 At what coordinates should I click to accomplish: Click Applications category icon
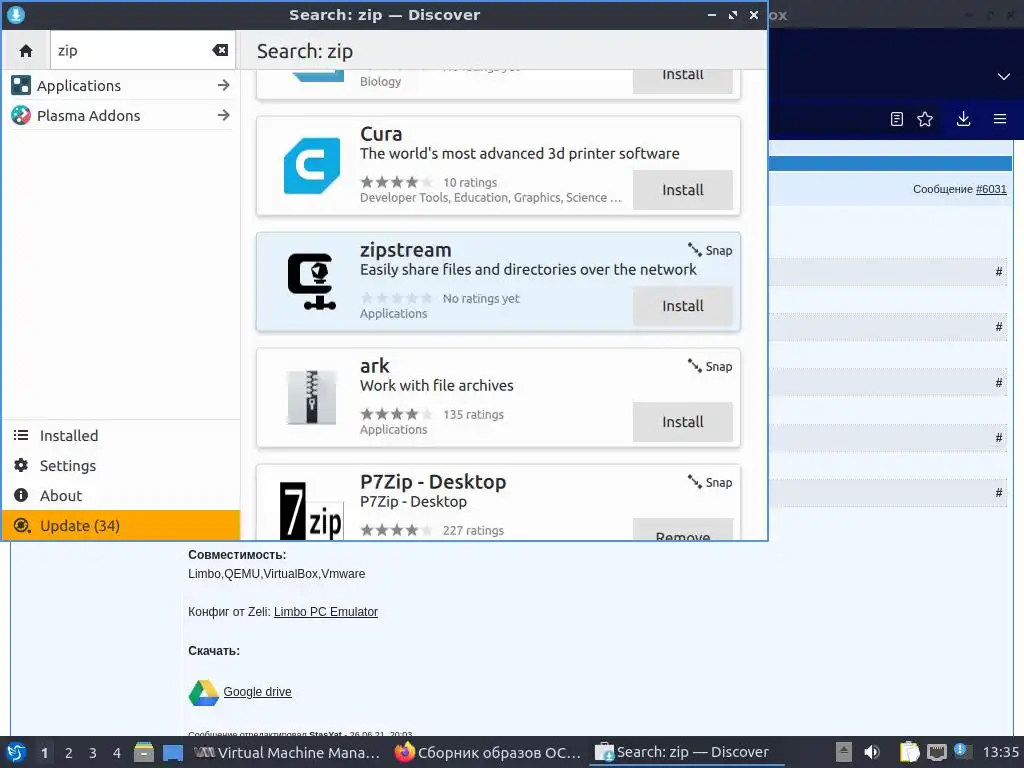pos(21,86)
